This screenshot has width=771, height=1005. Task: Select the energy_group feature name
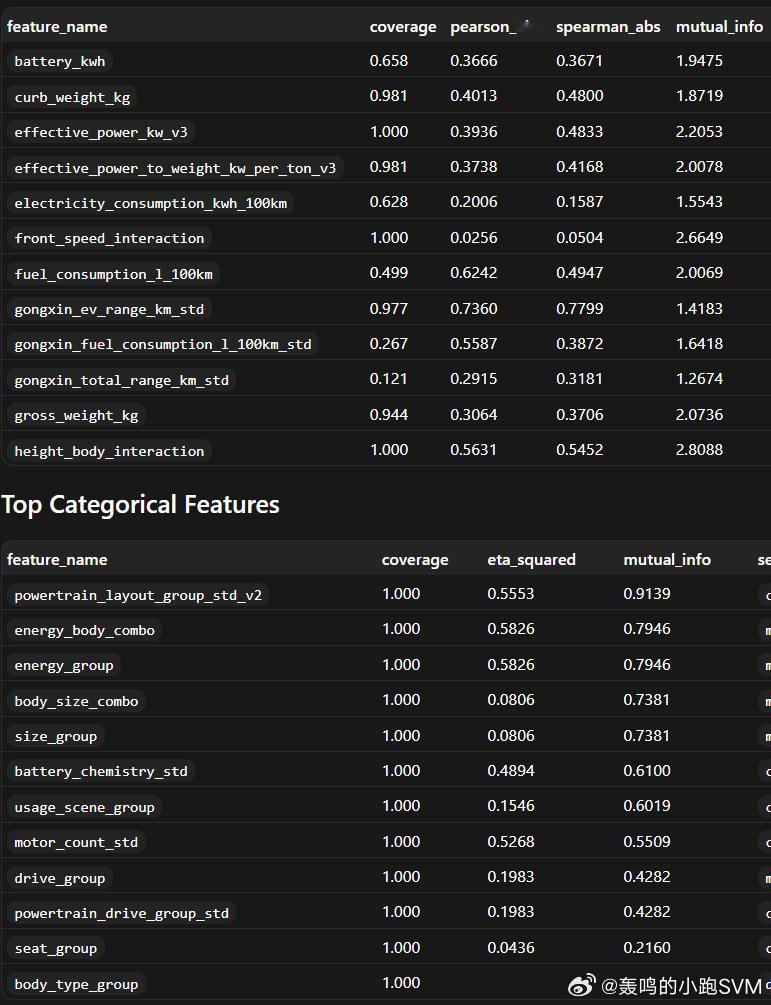(64, 666)
